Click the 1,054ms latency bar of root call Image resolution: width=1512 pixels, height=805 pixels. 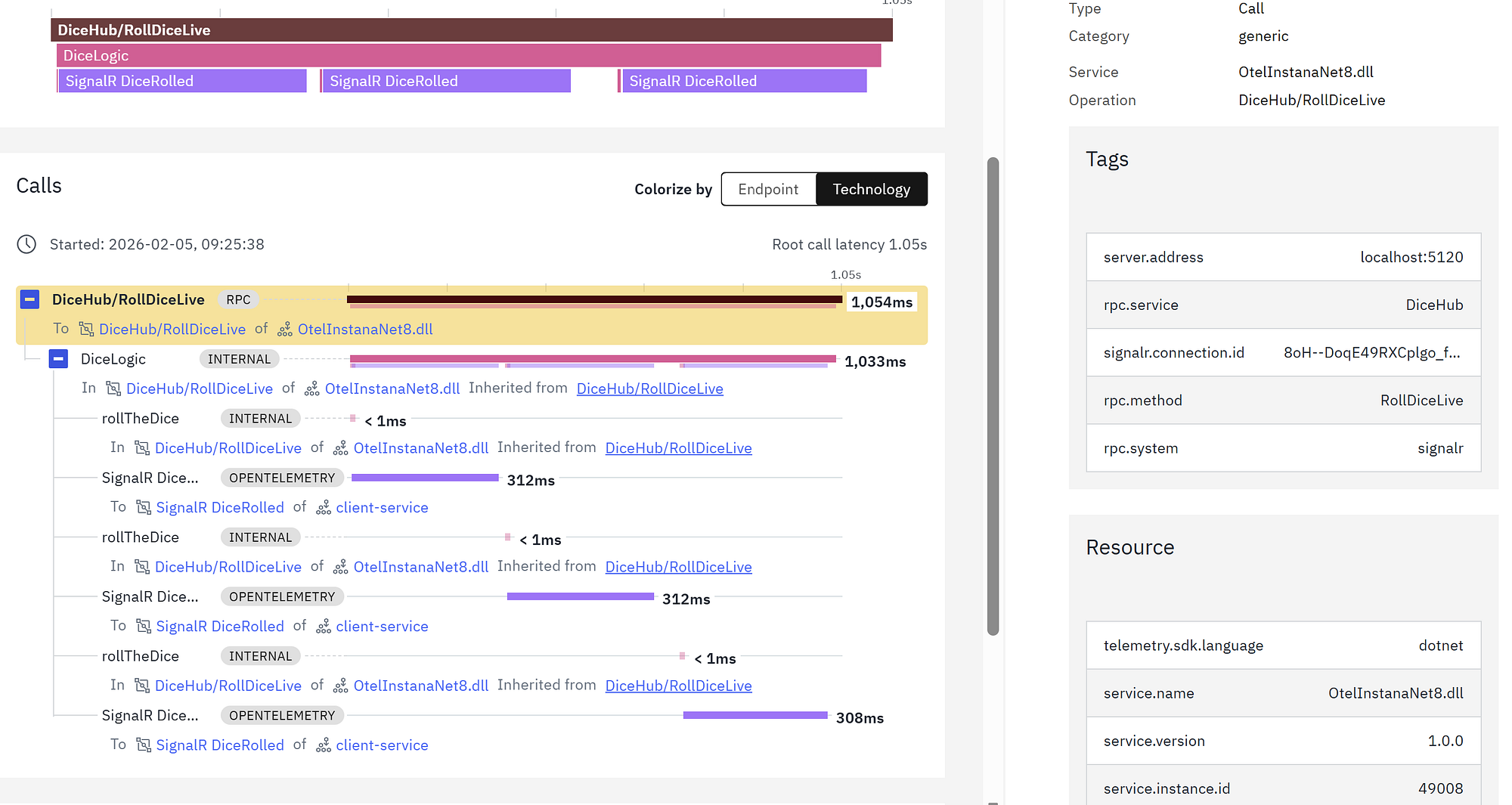tap(594, 301)
